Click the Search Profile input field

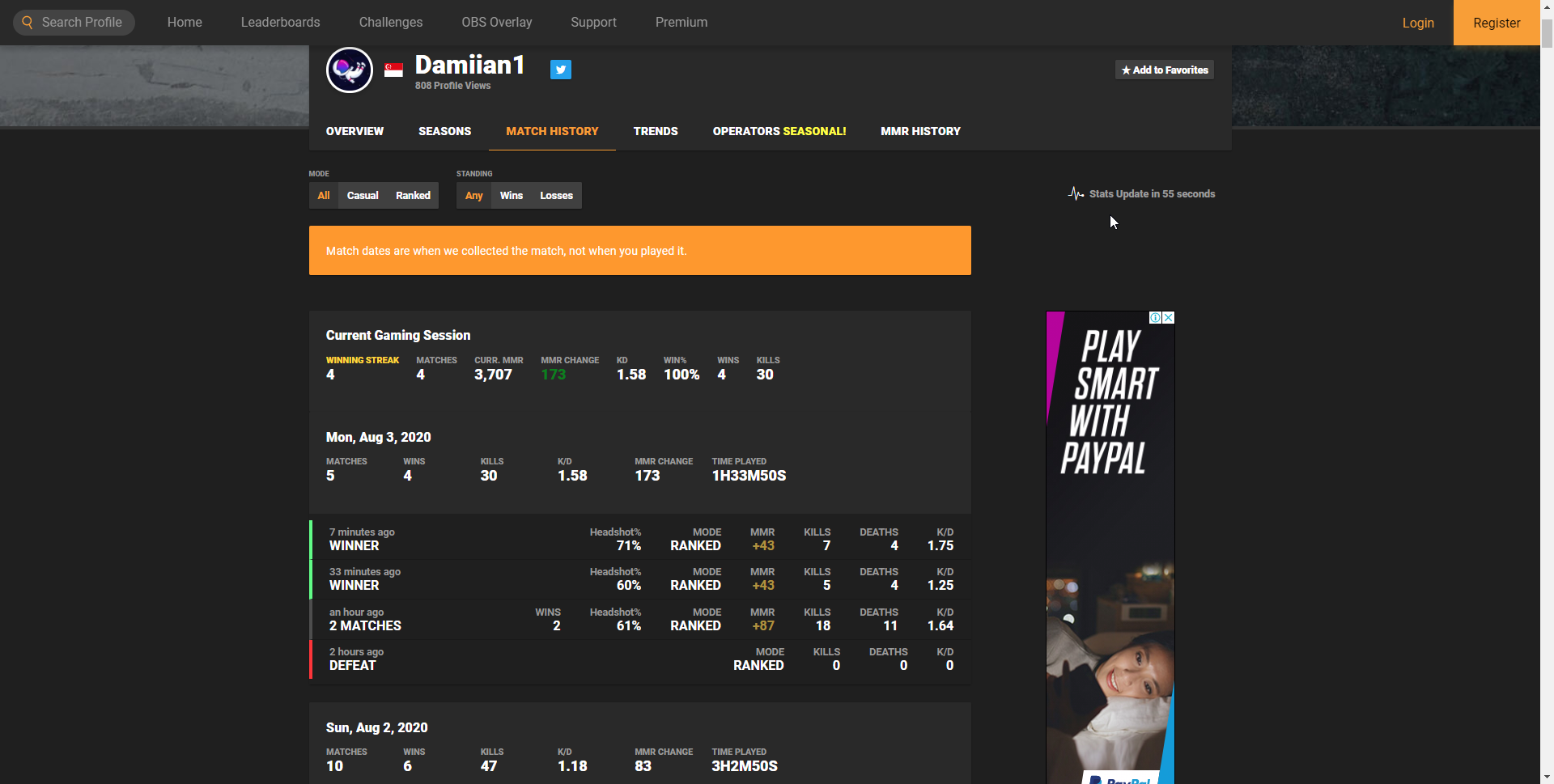pos(82,23)
